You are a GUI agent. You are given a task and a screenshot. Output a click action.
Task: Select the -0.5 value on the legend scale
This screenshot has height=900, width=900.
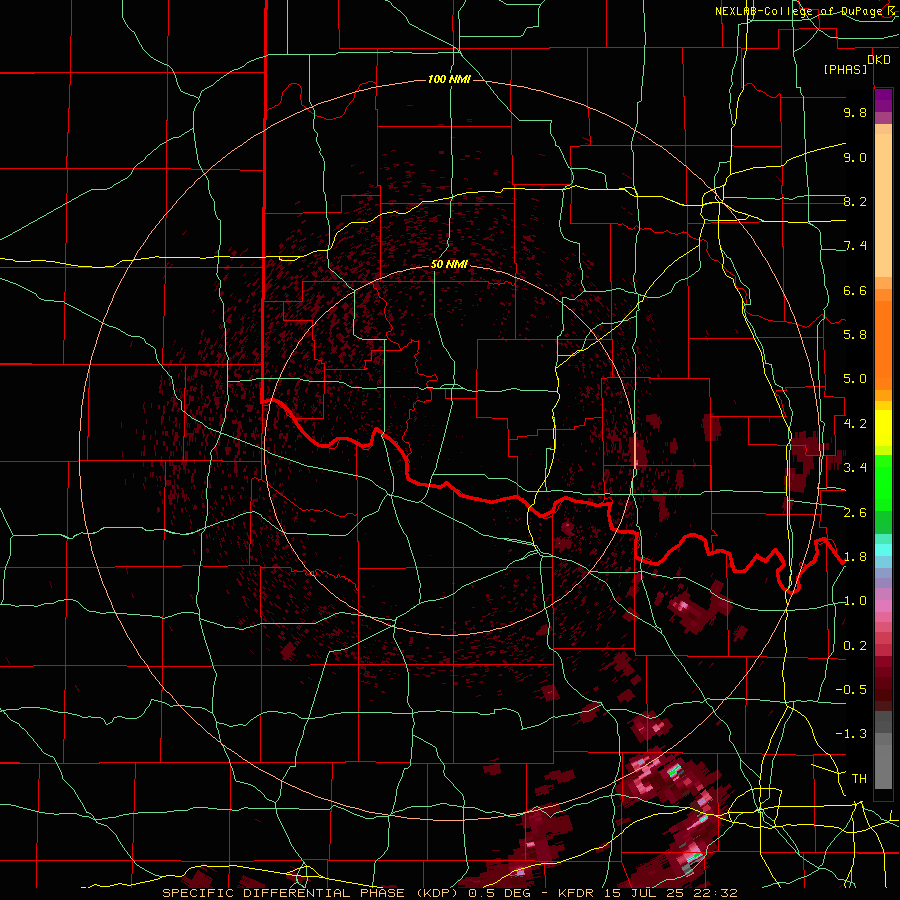[851, 690]
